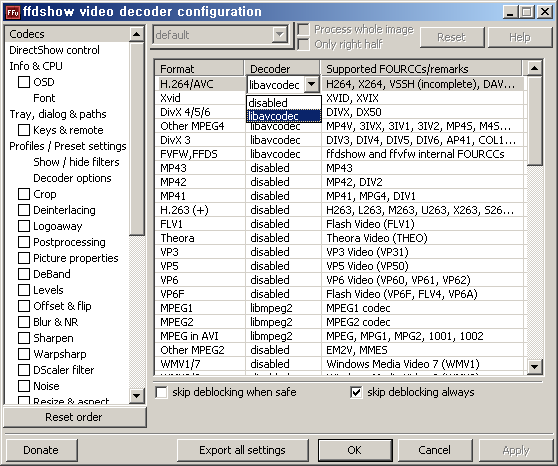This screenshot has height=466, width=558.
Task: Click the codec table scroll-down arrow
Action: point(535,366)
